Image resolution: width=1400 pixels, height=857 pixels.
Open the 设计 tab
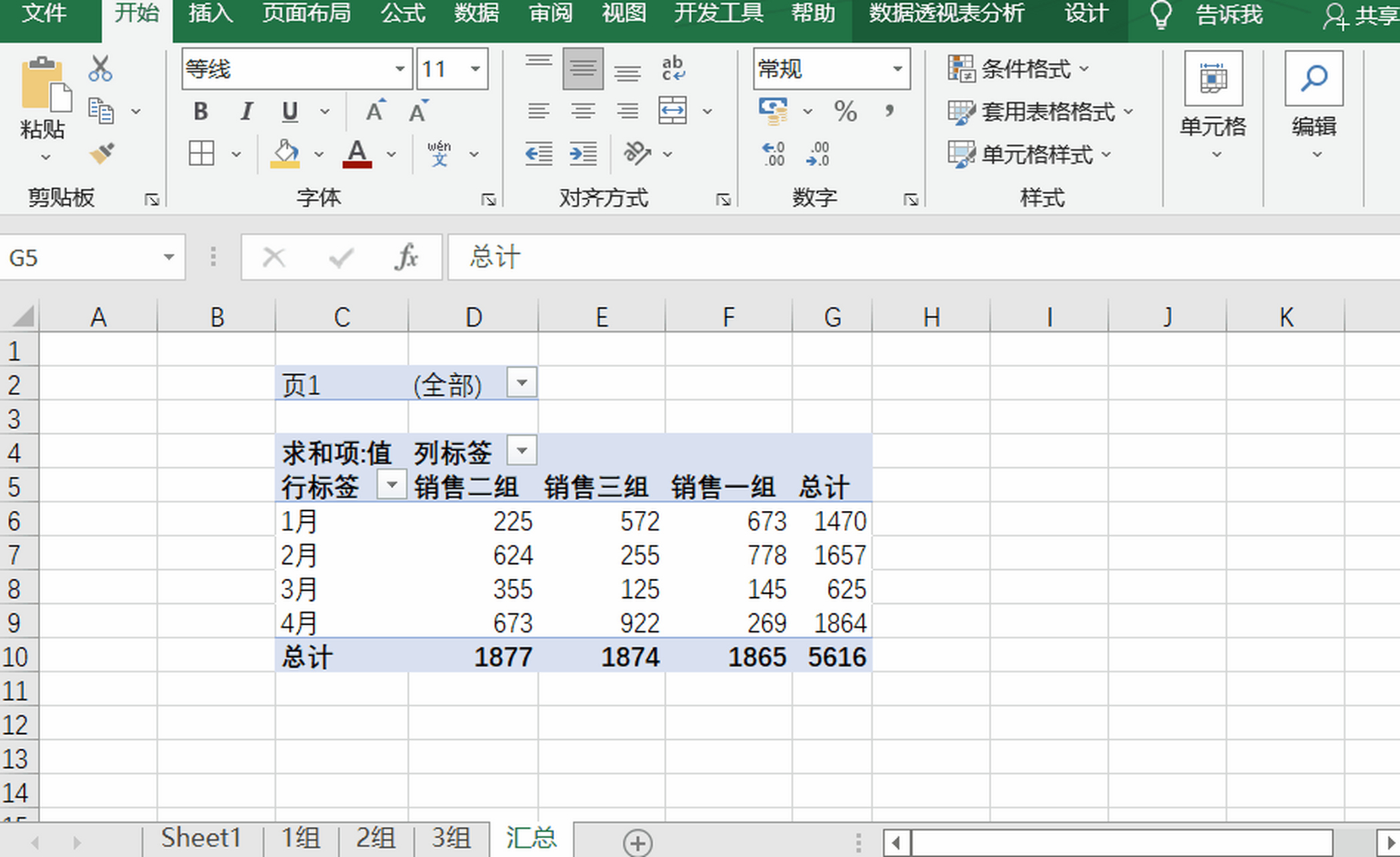click(1085, 13)
